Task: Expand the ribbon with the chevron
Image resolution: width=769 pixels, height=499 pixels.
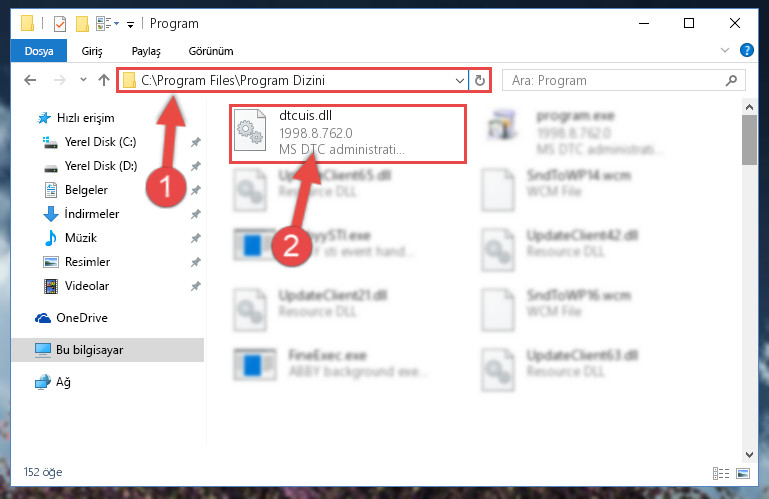Action: 724,50
